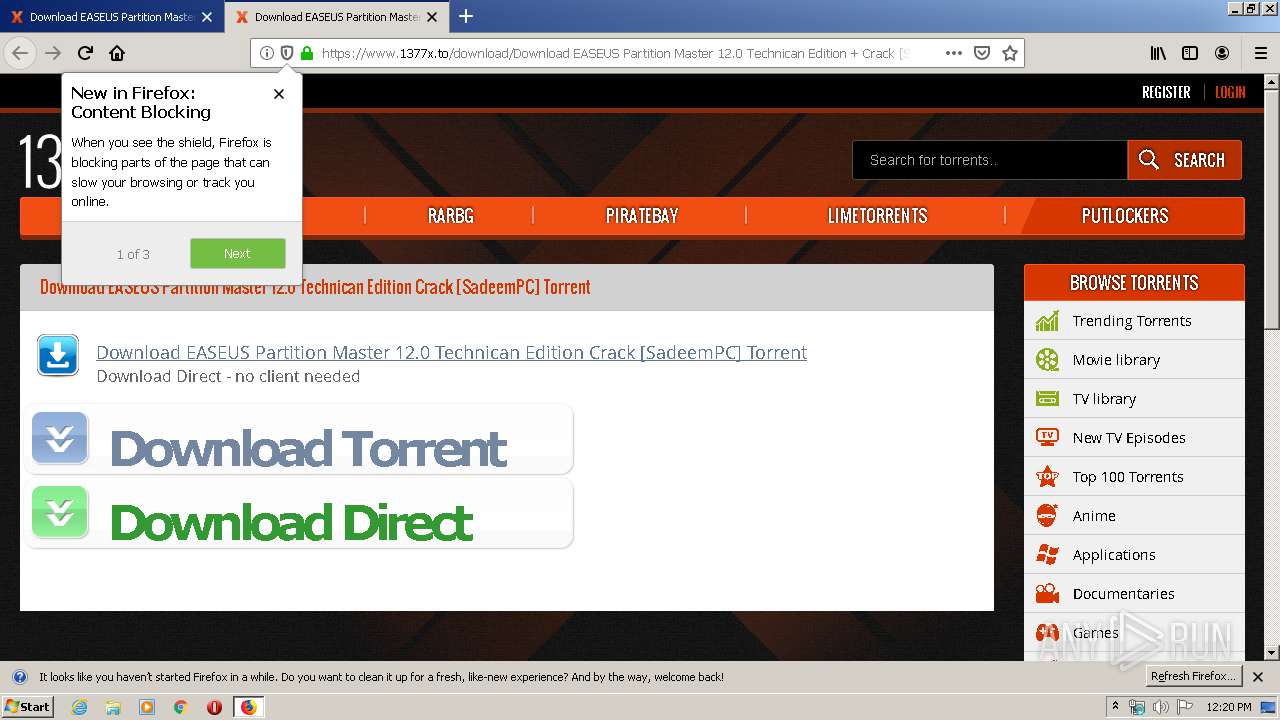Open the PIRATEBAY navigation item
Image resolution: width=1280 pixels, height=720 pixels.
(641, 216)
